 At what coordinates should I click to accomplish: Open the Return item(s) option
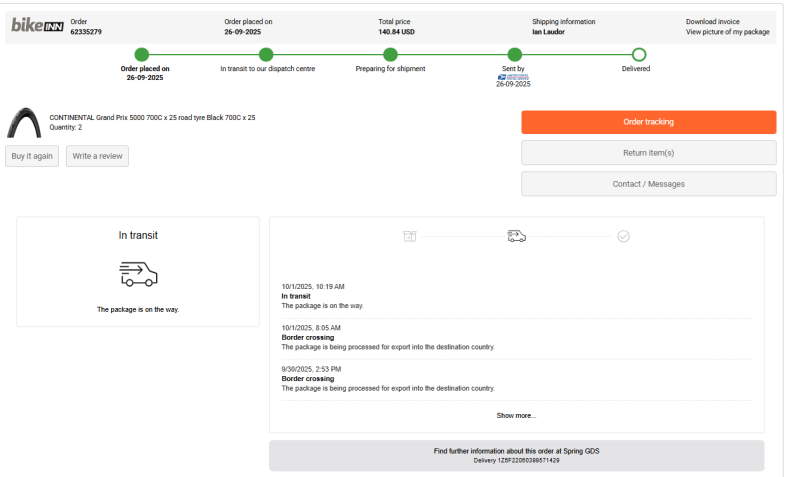[x=648, y=153]
